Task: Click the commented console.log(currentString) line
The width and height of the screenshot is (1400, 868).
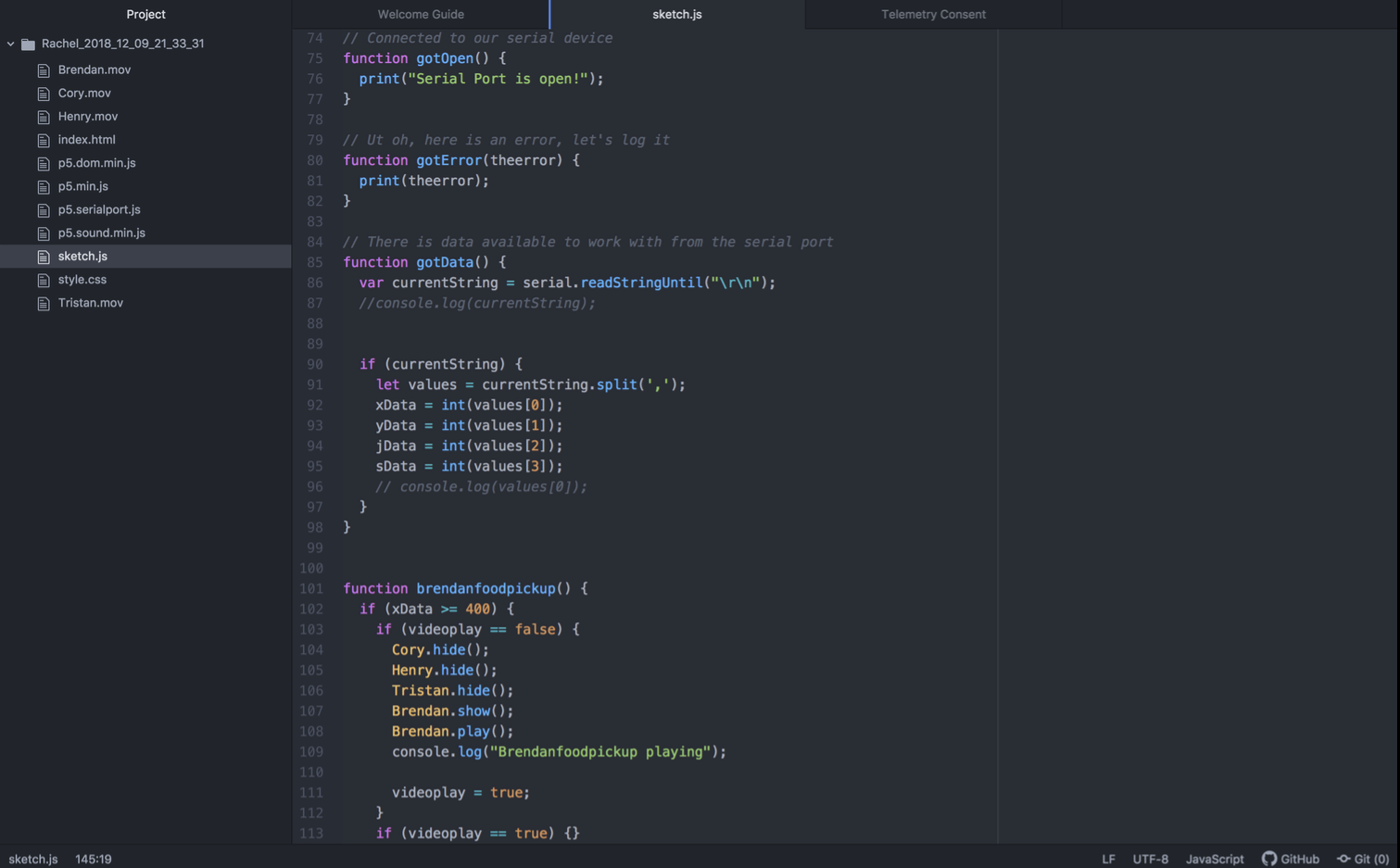Action: click(x=477, y=303)
